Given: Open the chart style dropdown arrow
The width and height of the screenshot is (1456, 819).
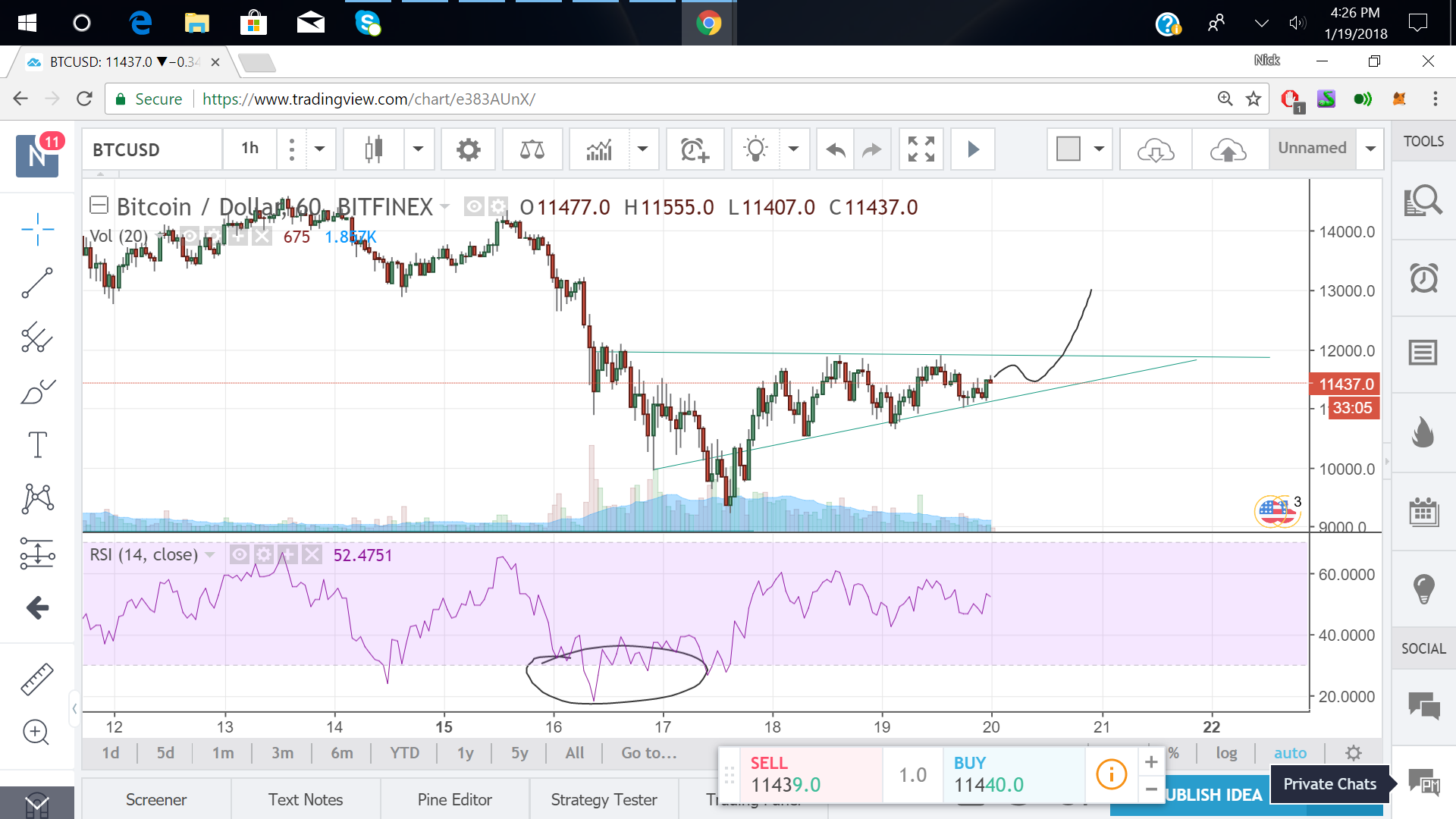Looking at the screenshot, I should tap(418, 149).
